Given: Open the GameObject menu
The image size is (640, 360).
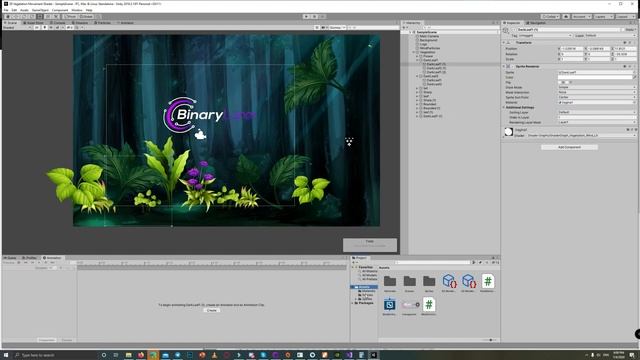Looking at the screenshot, I should pos(40,10).
